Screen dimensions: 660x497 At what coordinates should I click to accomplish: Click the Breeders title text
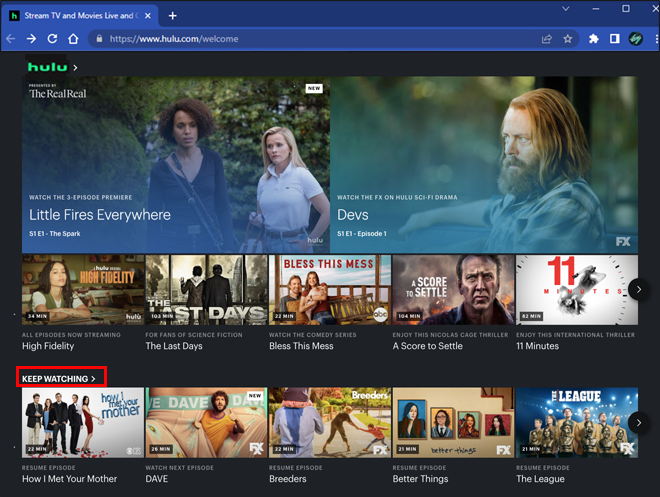coord(288,479)
